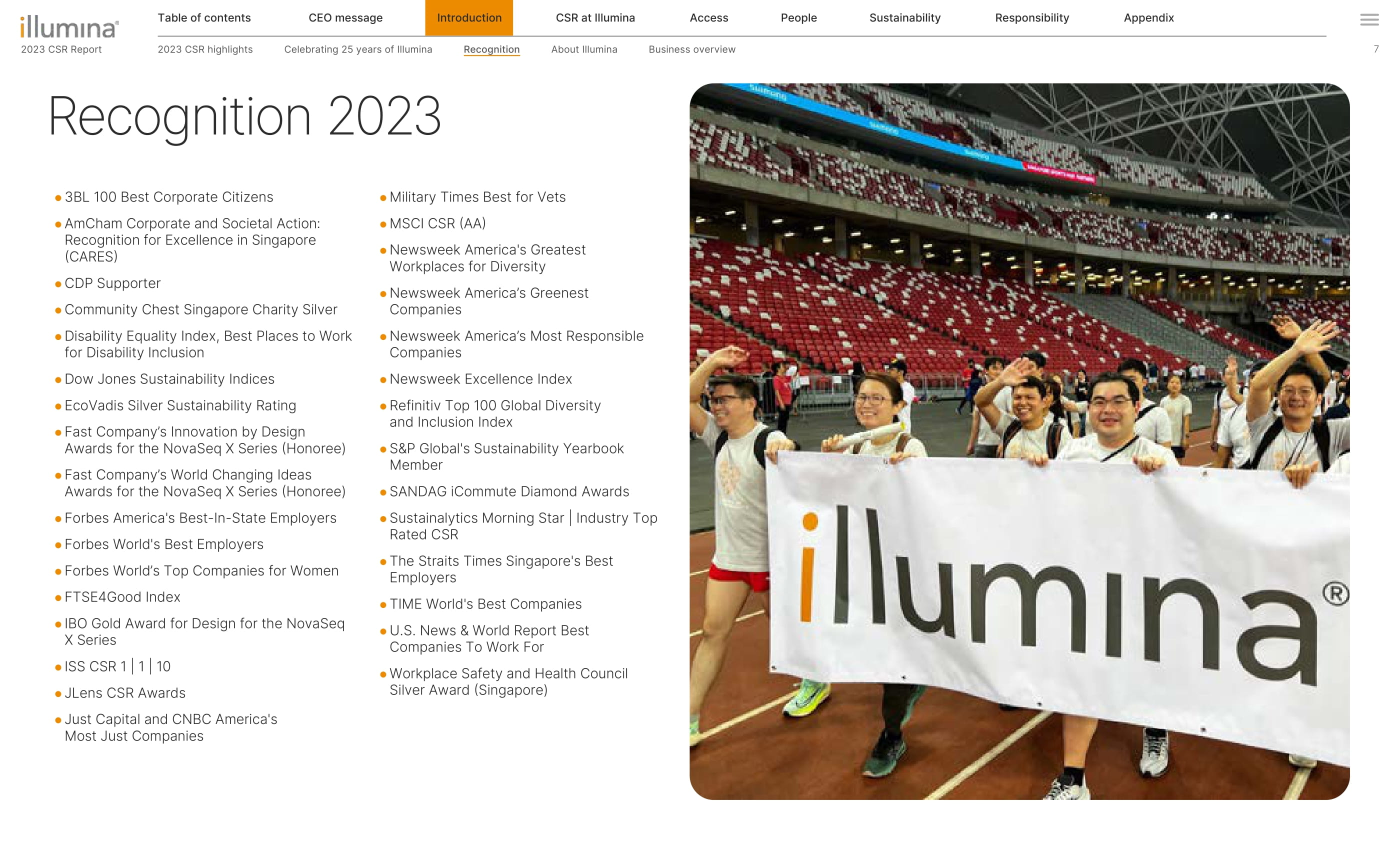Open the Table of contents tab
Screen dimensions: 1400x850
(x=204, y=17)
